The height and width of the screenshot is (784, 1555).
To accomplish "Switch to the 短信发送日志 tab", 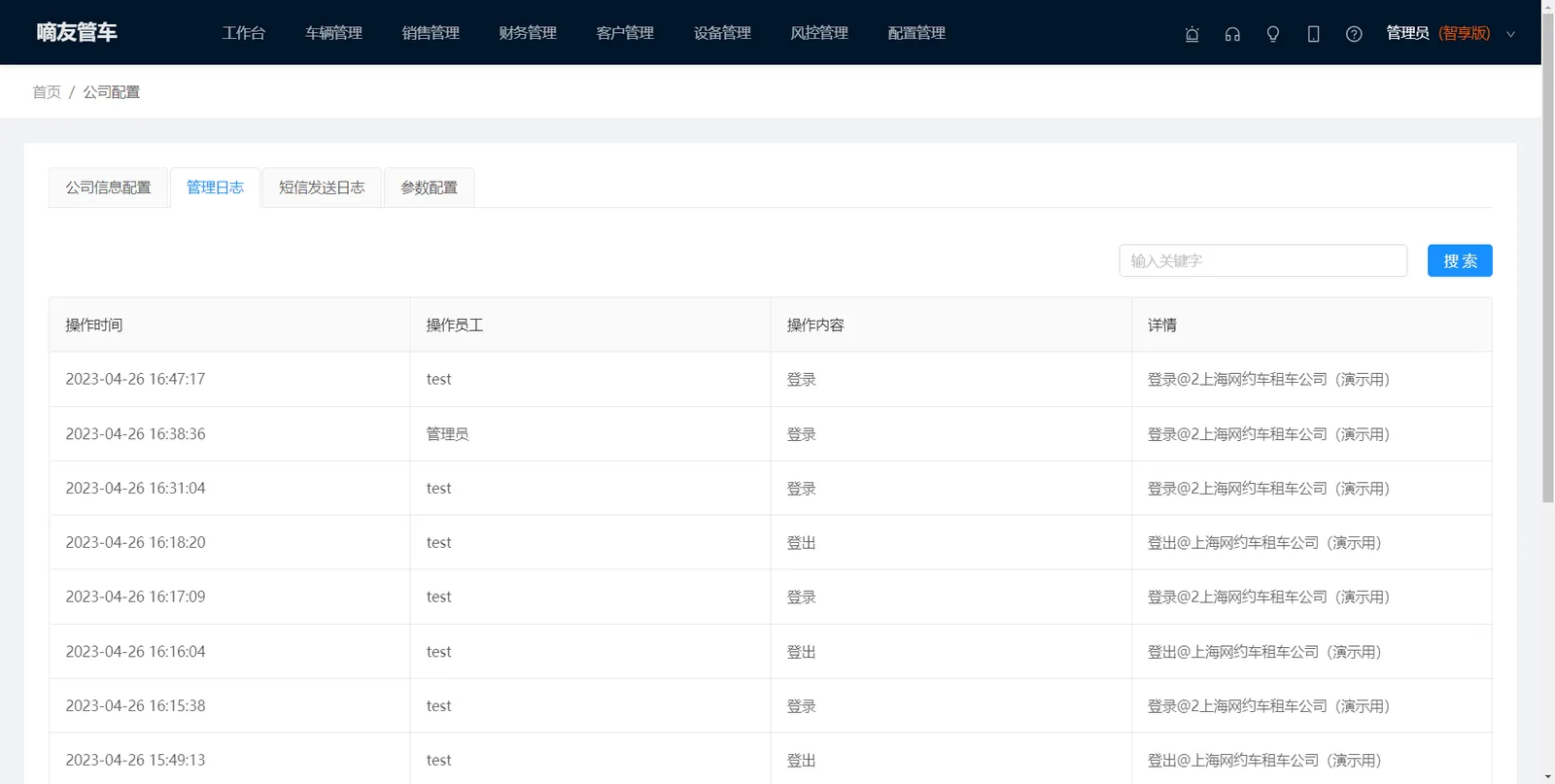I will coord(322,187).
